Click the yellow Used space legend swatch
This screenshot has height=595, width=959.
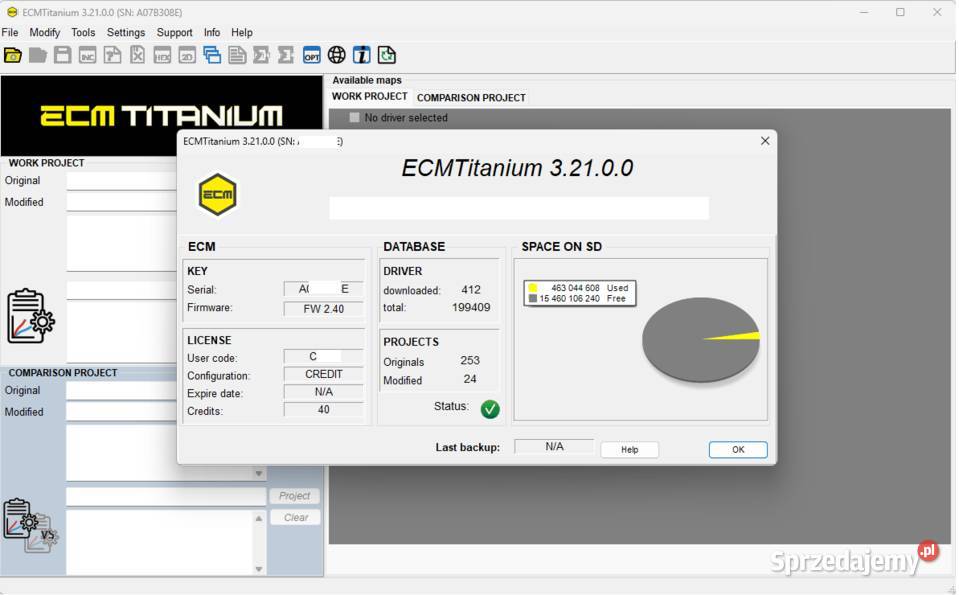pos(531,286)
